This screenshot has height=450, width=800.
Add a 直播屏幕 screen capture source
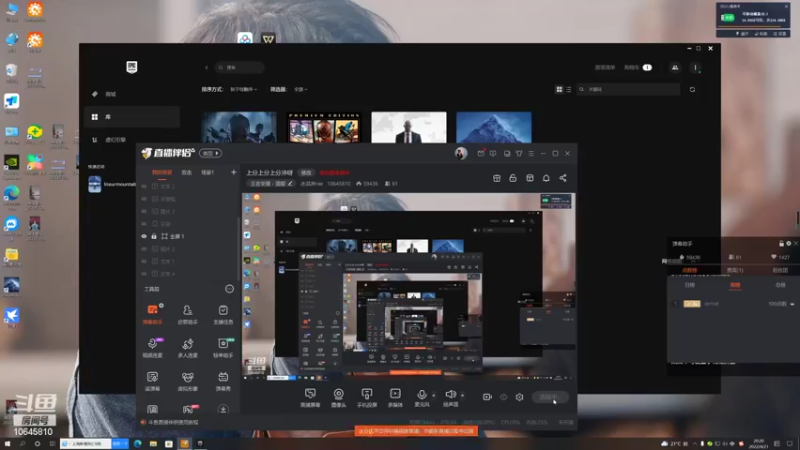[310, 397]
